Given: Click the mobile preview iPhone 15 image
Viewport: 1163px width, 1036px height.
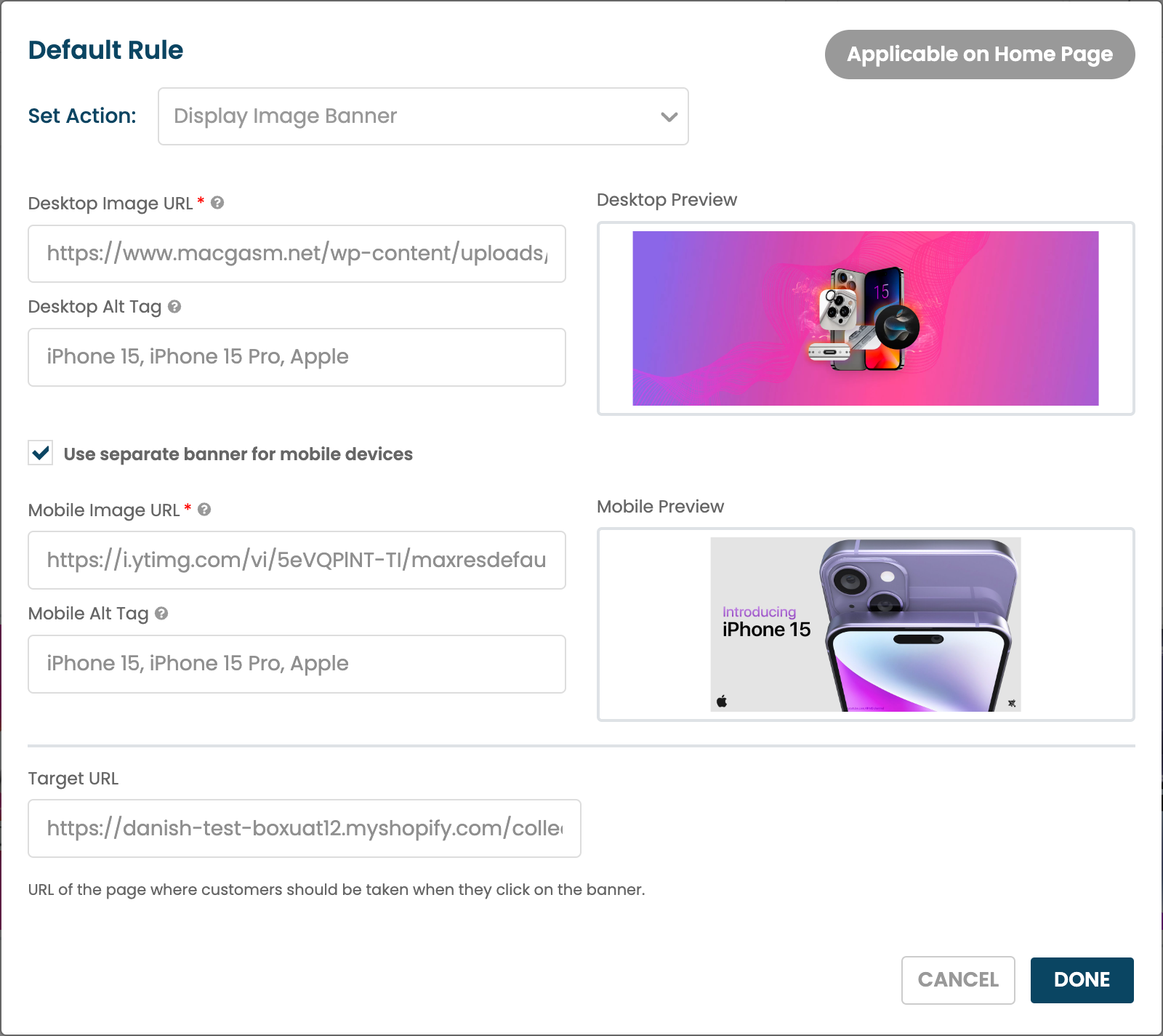Looking at the screenshot, I should tap(865, 625).
